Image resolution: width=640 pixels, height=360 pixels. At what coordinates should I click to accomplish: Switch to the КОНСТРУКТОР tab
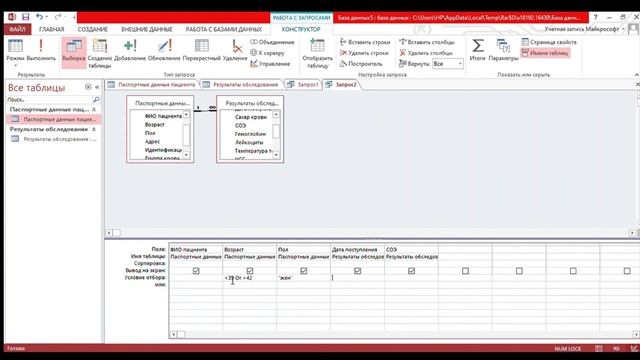click(x=301, y=29)
